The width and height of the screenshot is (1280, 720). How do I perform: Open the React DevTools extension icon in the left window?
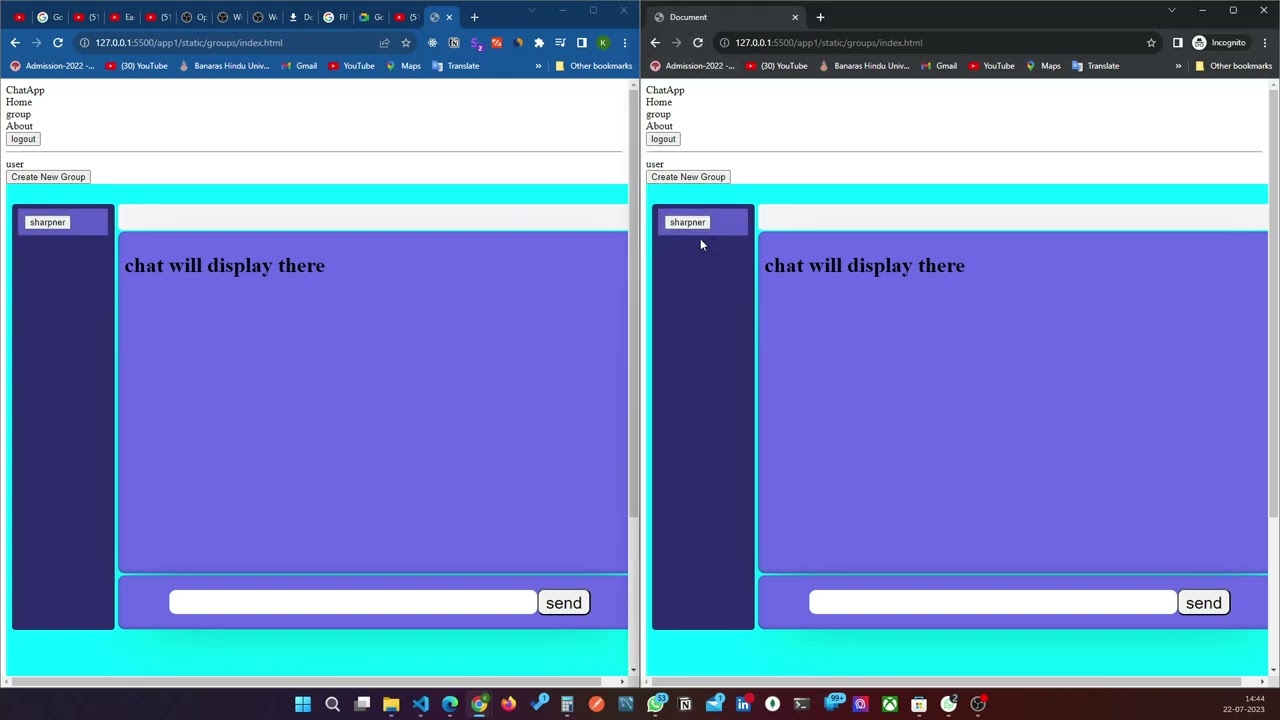pyautogui.click(x=432, y=43)
